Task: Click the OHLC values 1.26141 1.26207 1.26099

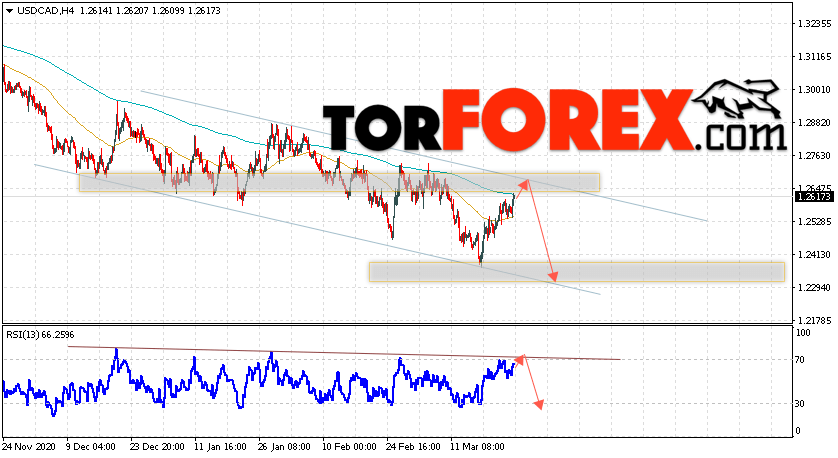Action: 132,11
